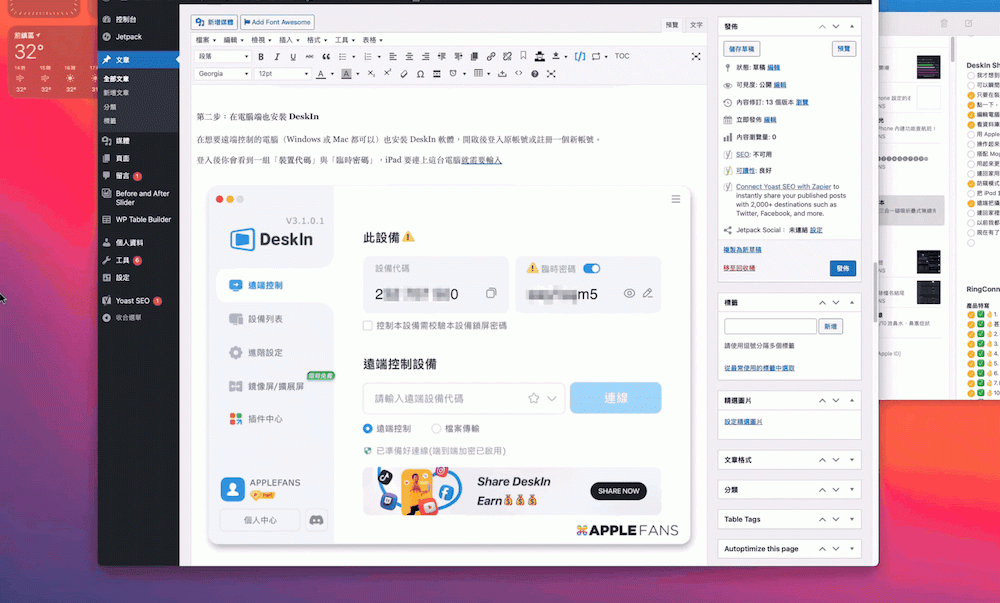Click the 儲存草稿 save draft button

tap(742, 48)
